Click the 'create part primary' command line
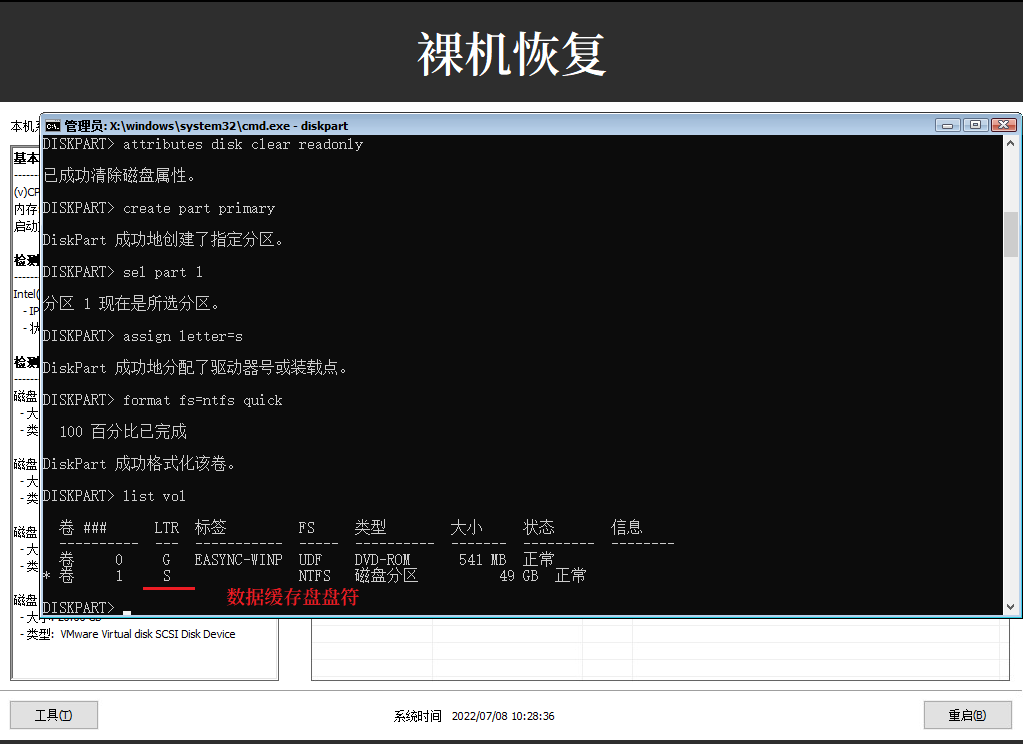1023x744 pixels. (198, 208)
